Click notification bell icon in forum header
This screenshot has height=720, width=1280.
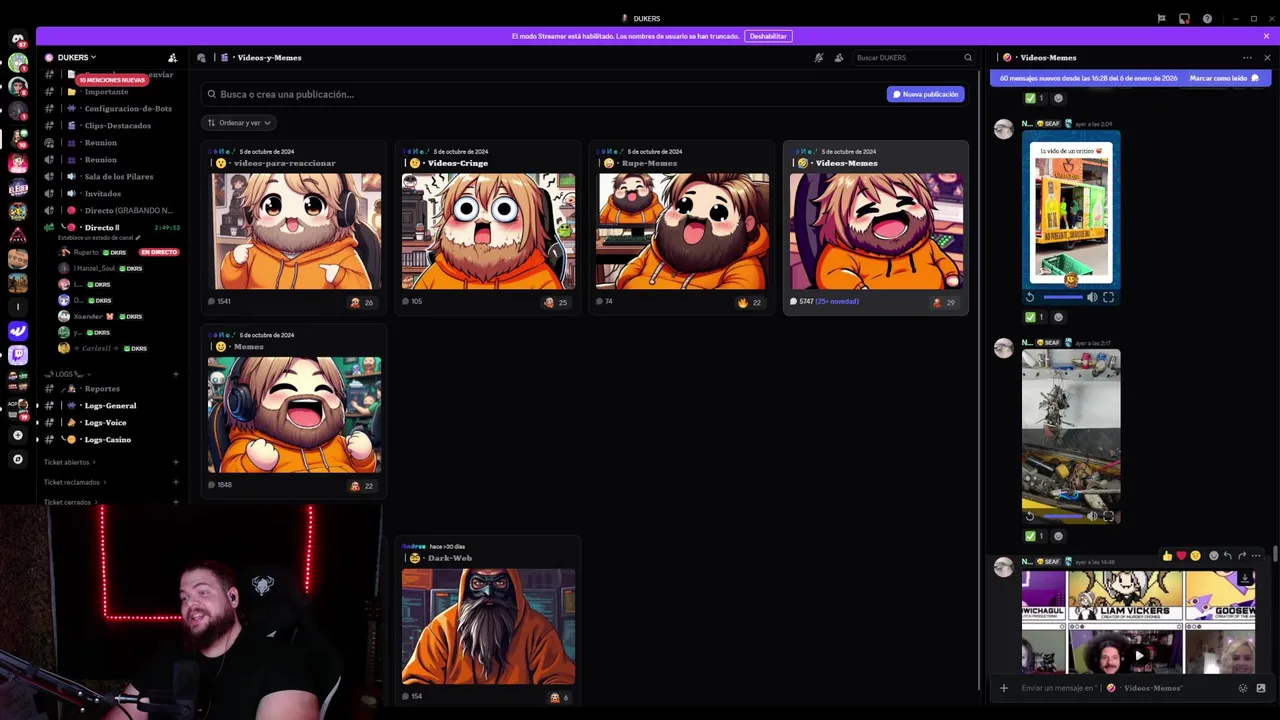click(819, 57)
